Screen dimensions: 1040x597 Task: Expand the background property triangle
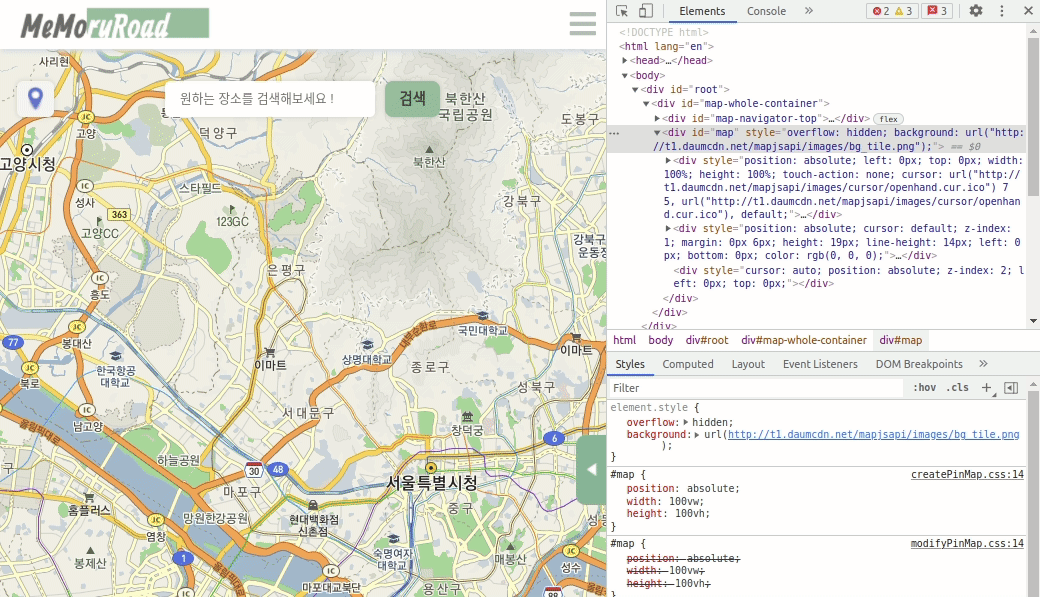697,434
